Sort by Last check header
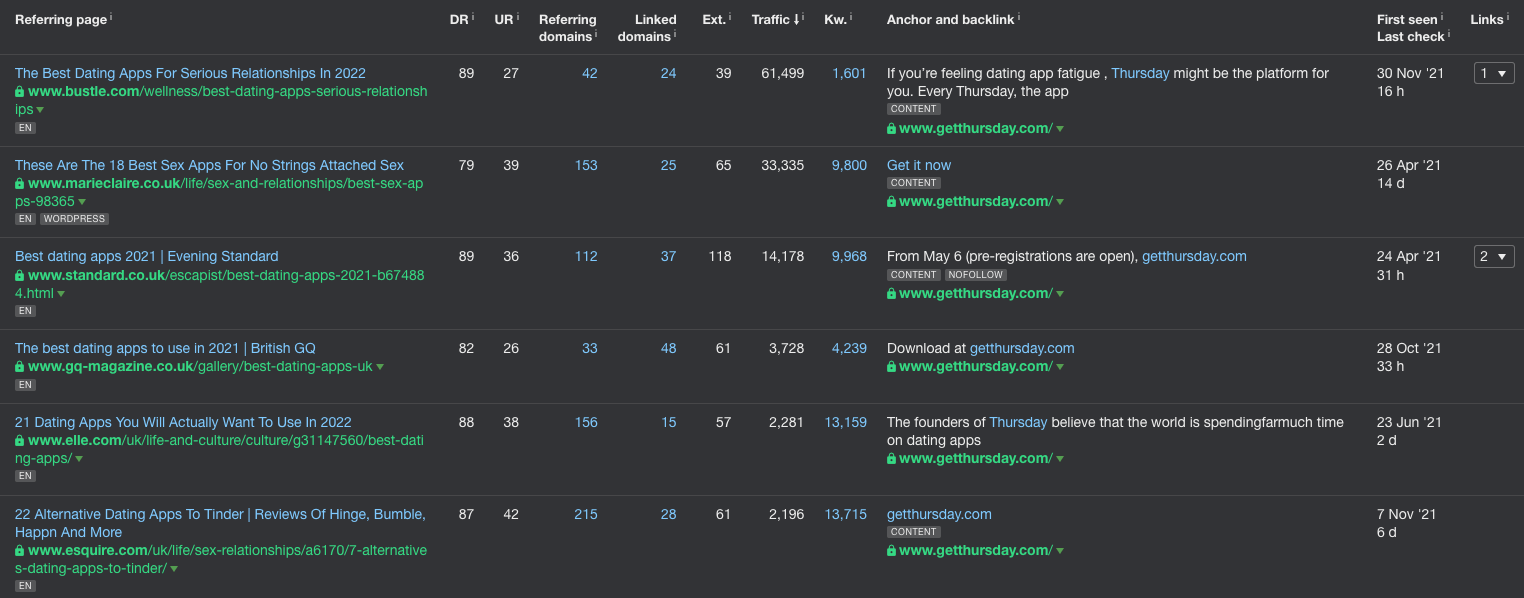Viewport: 1524px width, 598px height. click(1411, 36)
